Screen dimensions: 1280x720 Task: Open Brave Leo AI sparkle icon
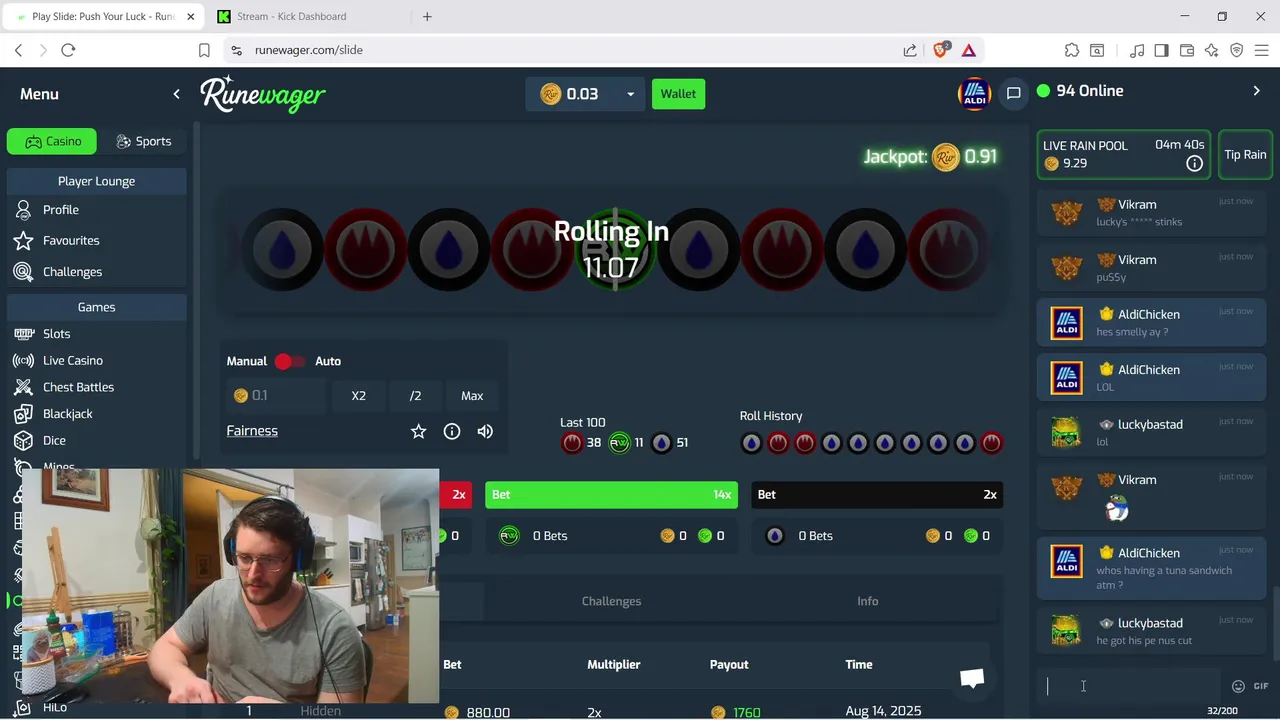1212,50
